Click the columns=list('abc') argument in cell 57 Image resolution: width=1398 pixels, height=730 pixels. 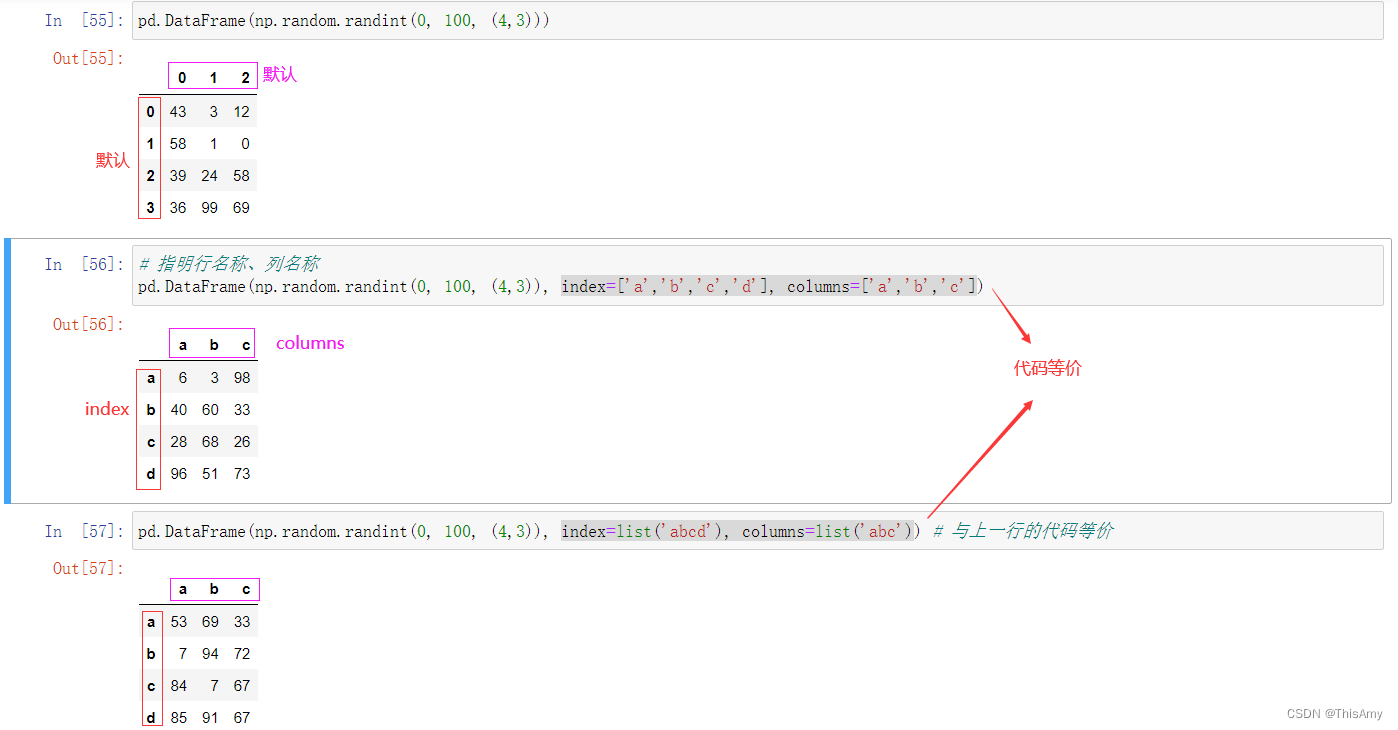coord(827,531)
